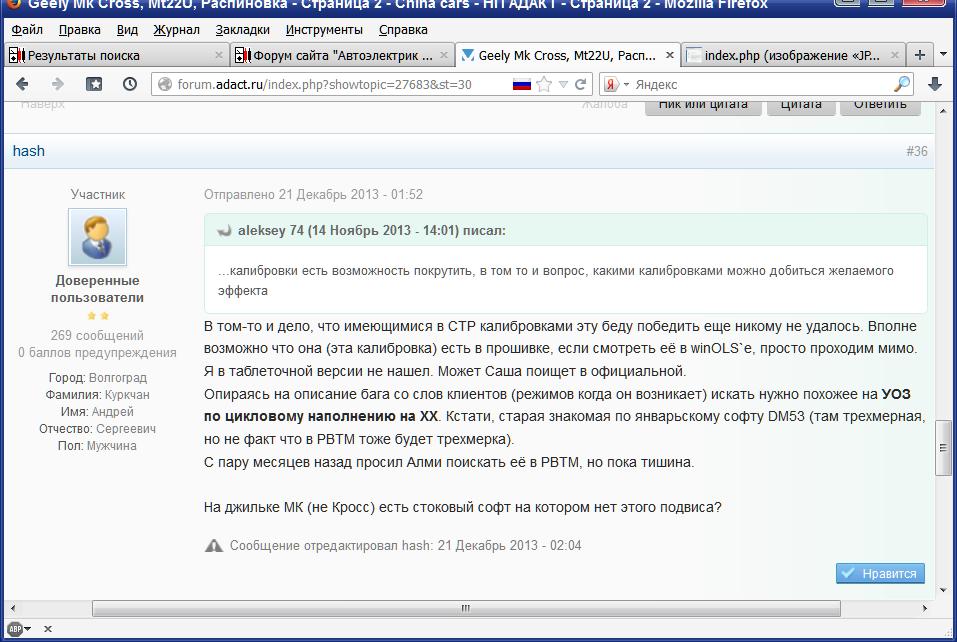
Task: Click the Adblock Plus ABP icon
Action: click(15, 629)
